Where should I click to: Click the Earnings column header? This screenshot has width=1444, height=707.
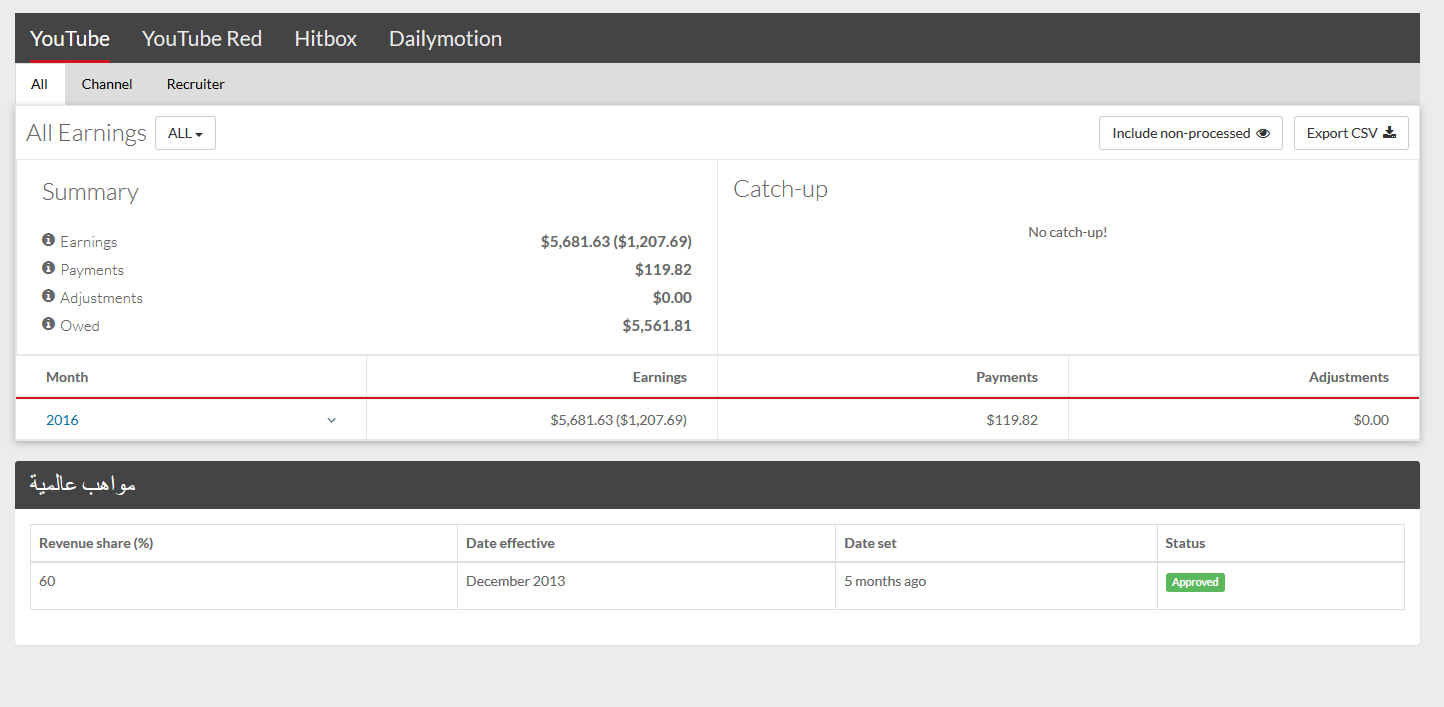coord(659,377)
